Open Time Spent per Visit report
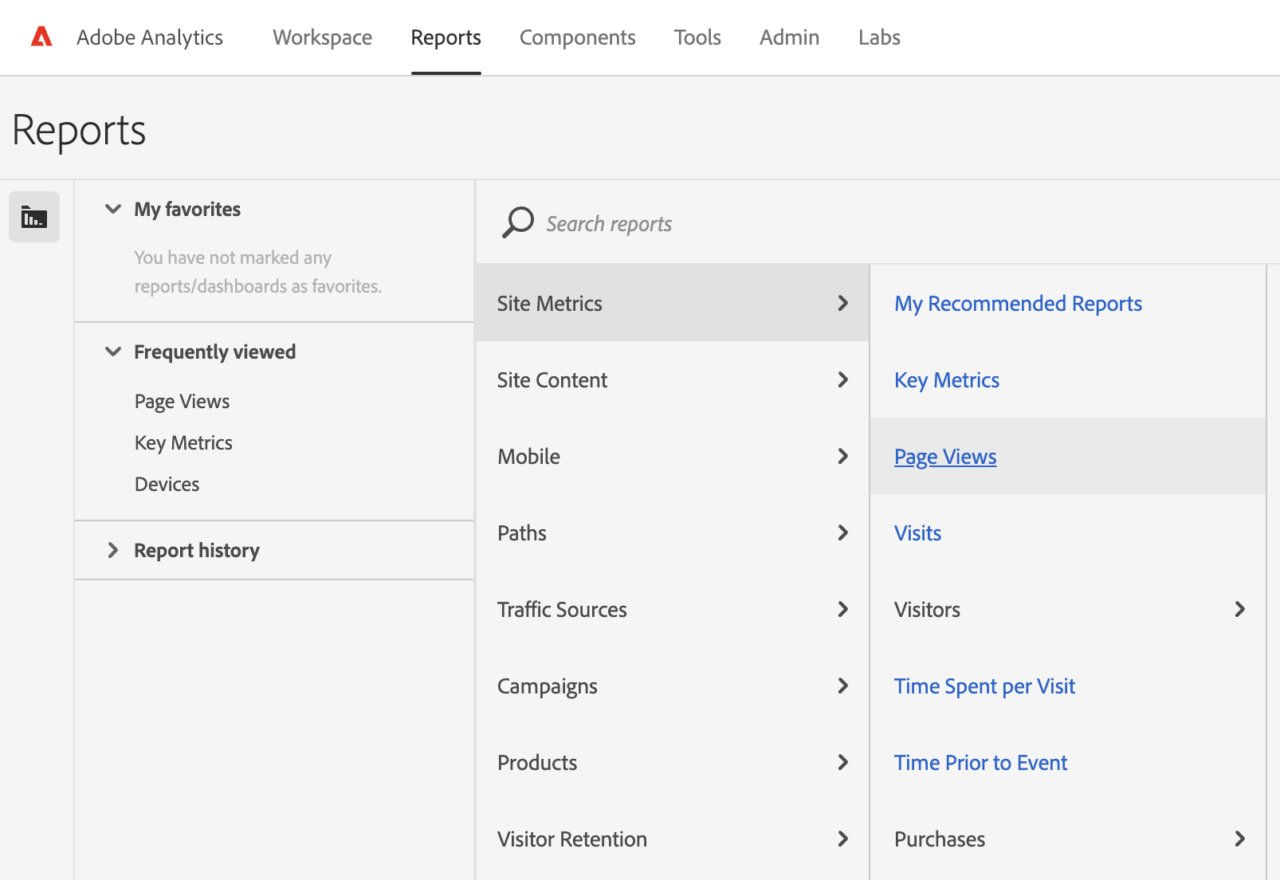 [985, 686]
